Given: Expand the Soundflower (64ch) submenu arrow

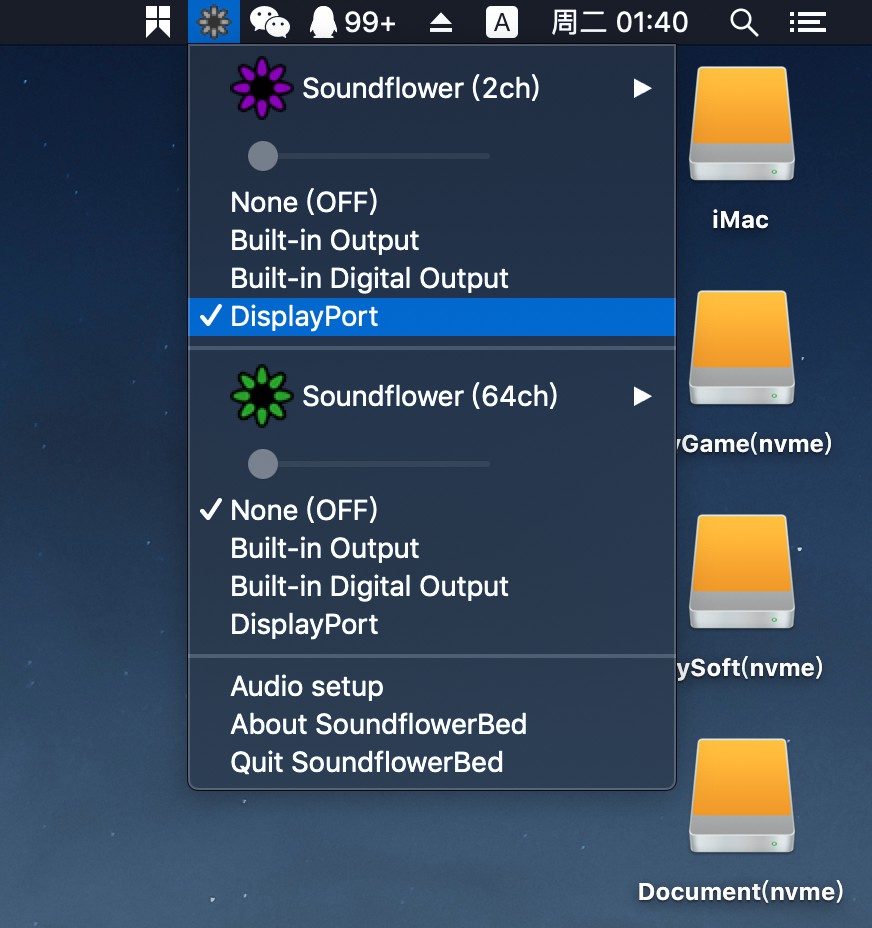Looking at the screenshot, I should tap(642, 396).
